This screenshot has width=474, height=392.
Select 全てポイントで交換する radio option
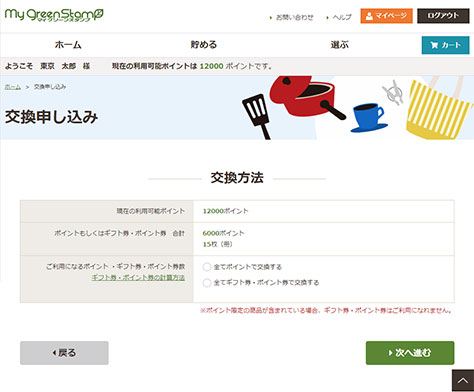(207, 267)
